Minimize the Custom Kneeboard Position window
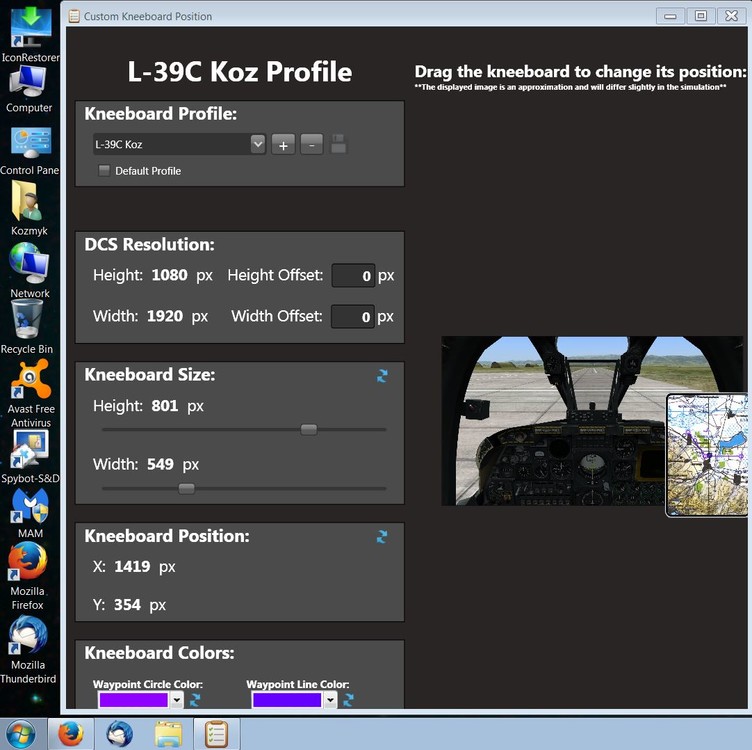This screenshot has width=752, height=750. point(670,16)
